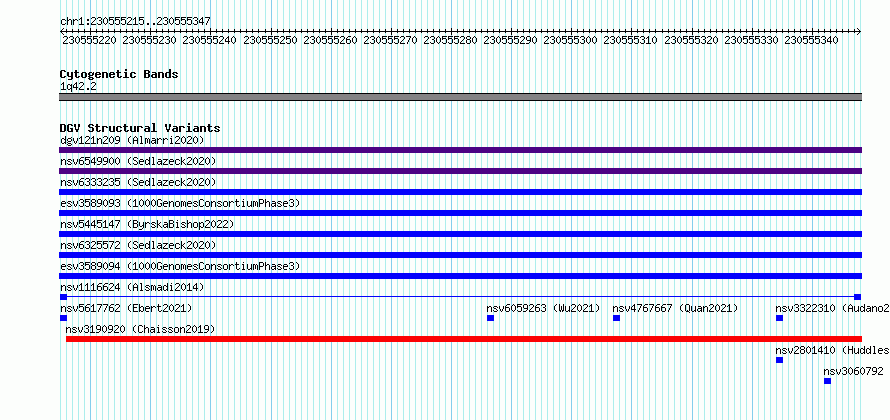Click ruler position 230555290
Screen dimensions: 890x420
click(511, 40)
